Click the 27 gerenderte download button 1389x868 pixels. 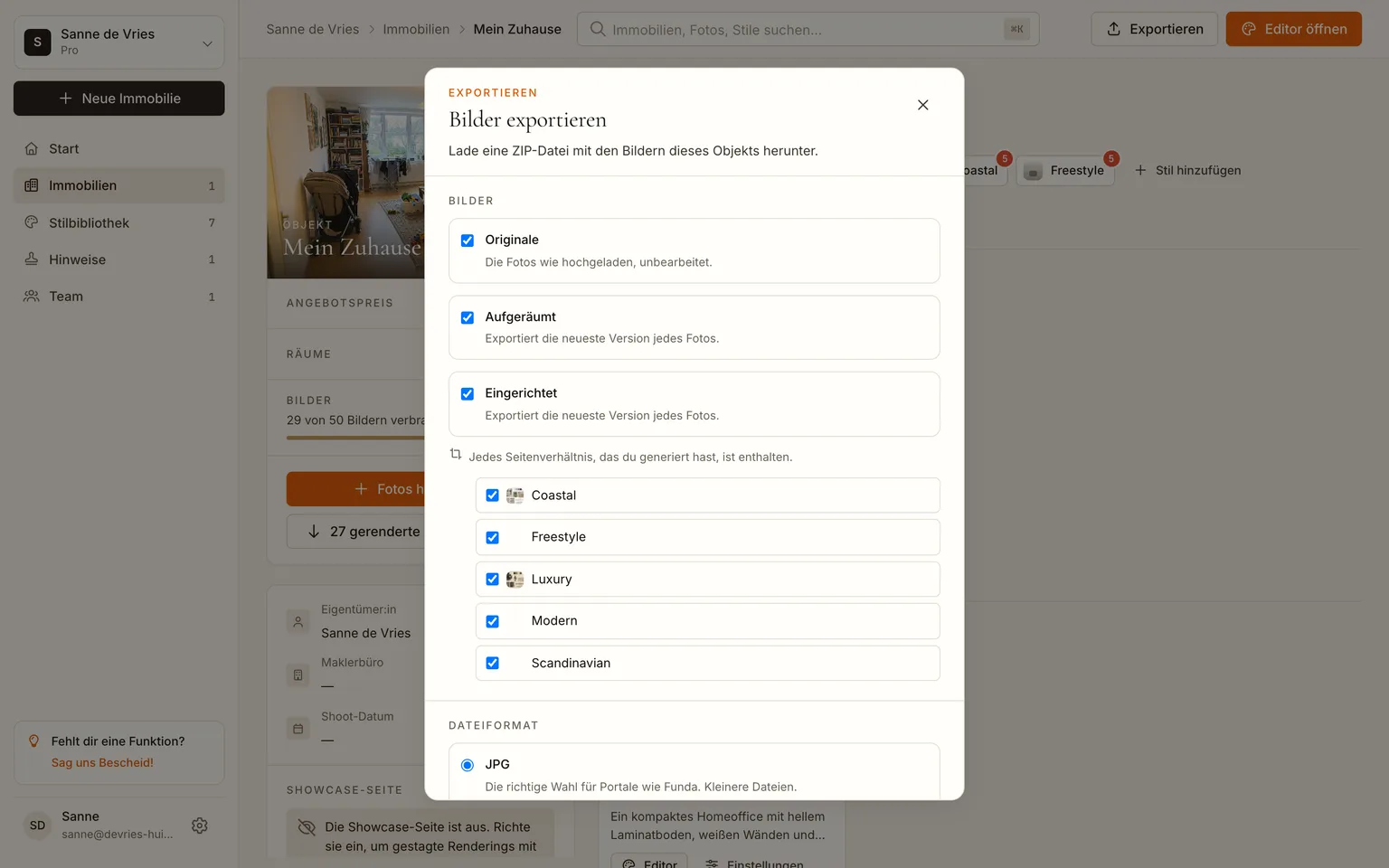click(x=355, y=532)
